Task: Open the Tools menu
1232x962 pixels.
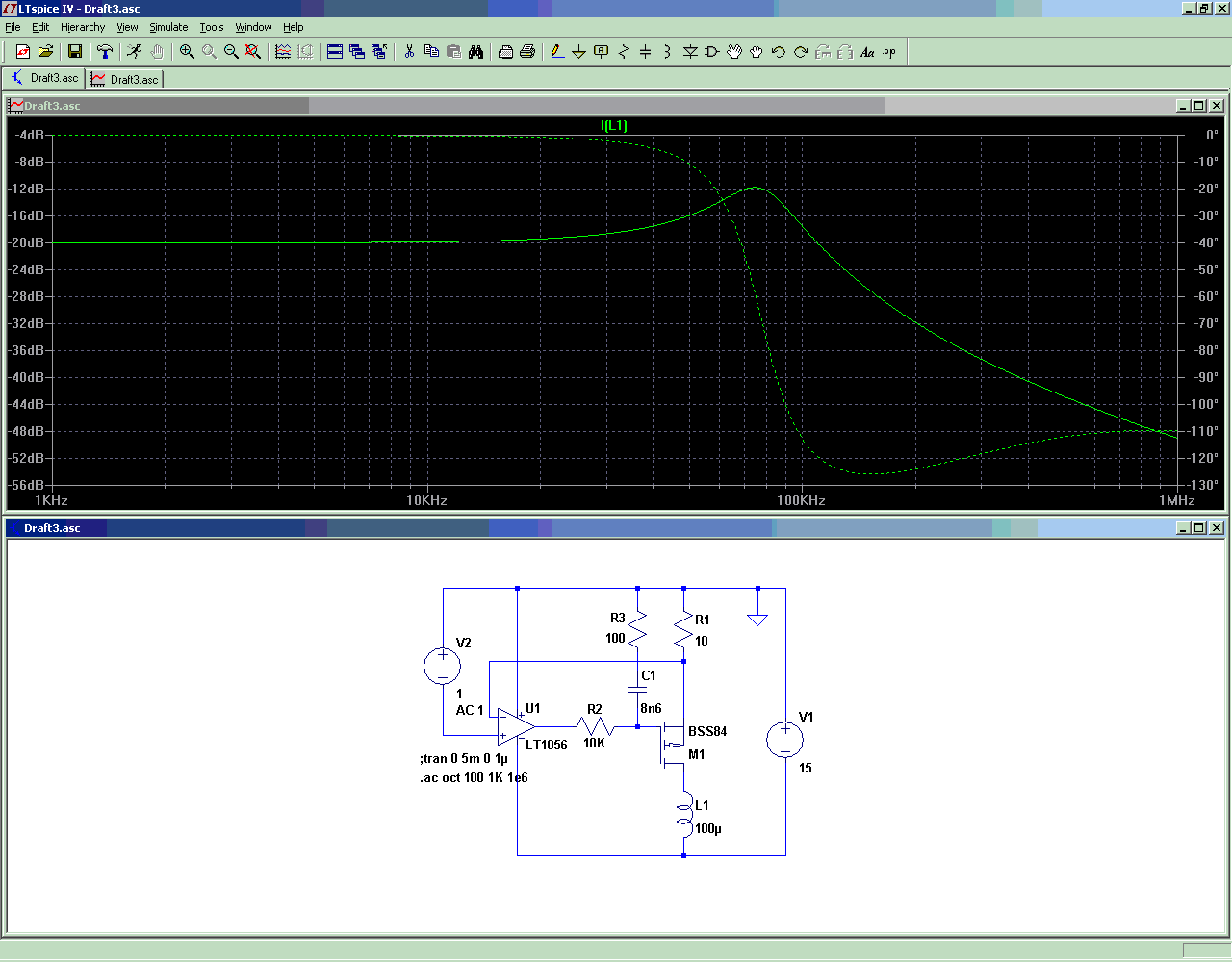Action: pyautogui.click(x=212, y=27)
